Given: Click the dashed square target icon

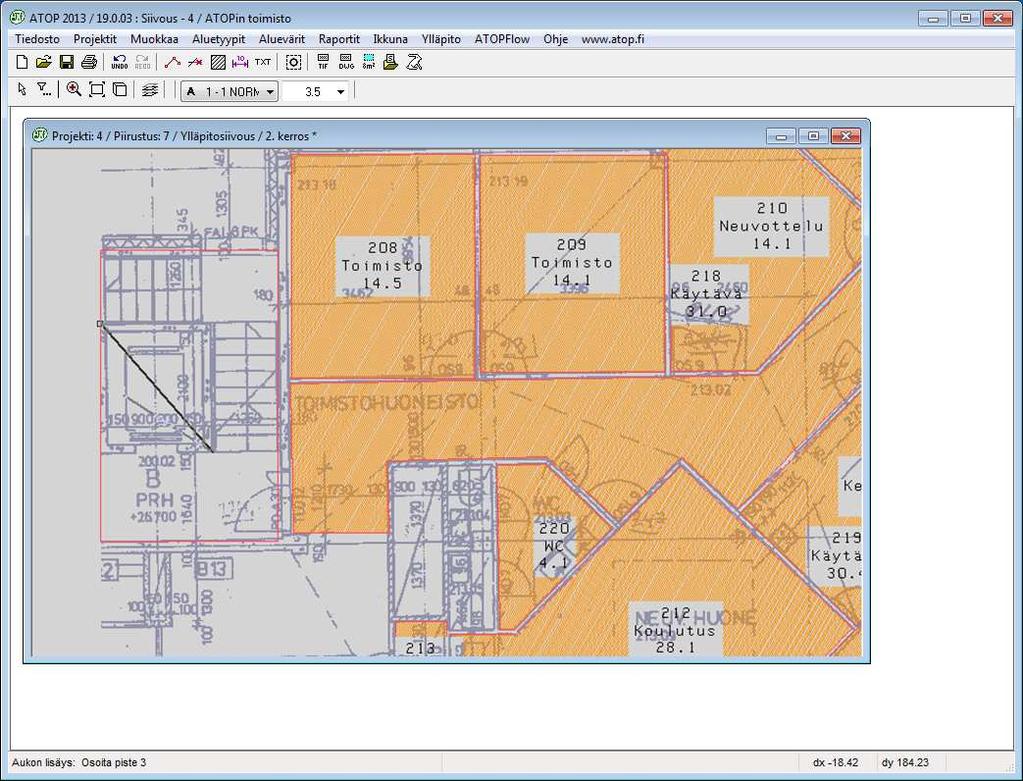Looking at the screenshot, I should pyautogui.click(x=294, y=62).
